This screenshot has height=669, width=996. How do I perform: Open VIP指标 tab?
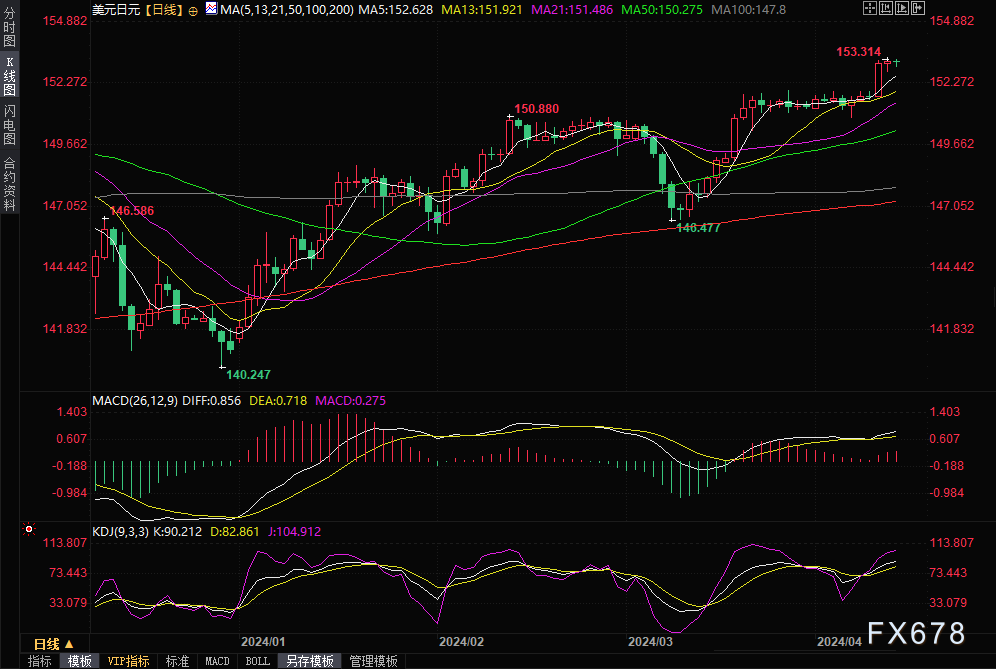click(x=128, y=661)
